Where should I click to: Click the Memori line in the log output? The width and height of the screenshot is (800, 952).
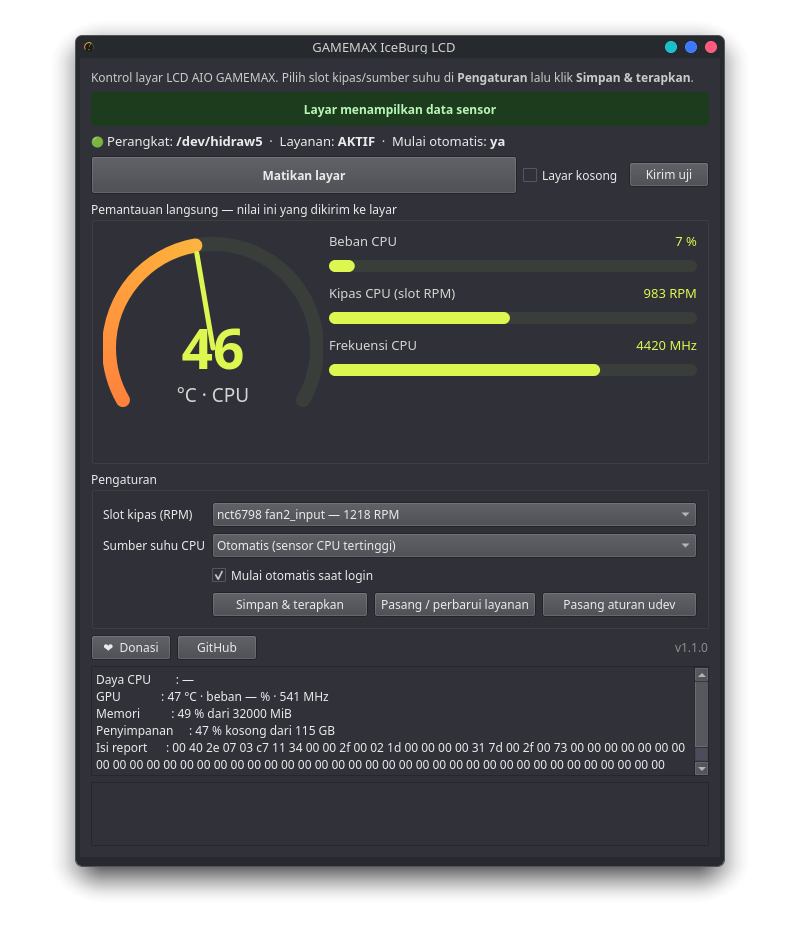click(x=194, y=713)
